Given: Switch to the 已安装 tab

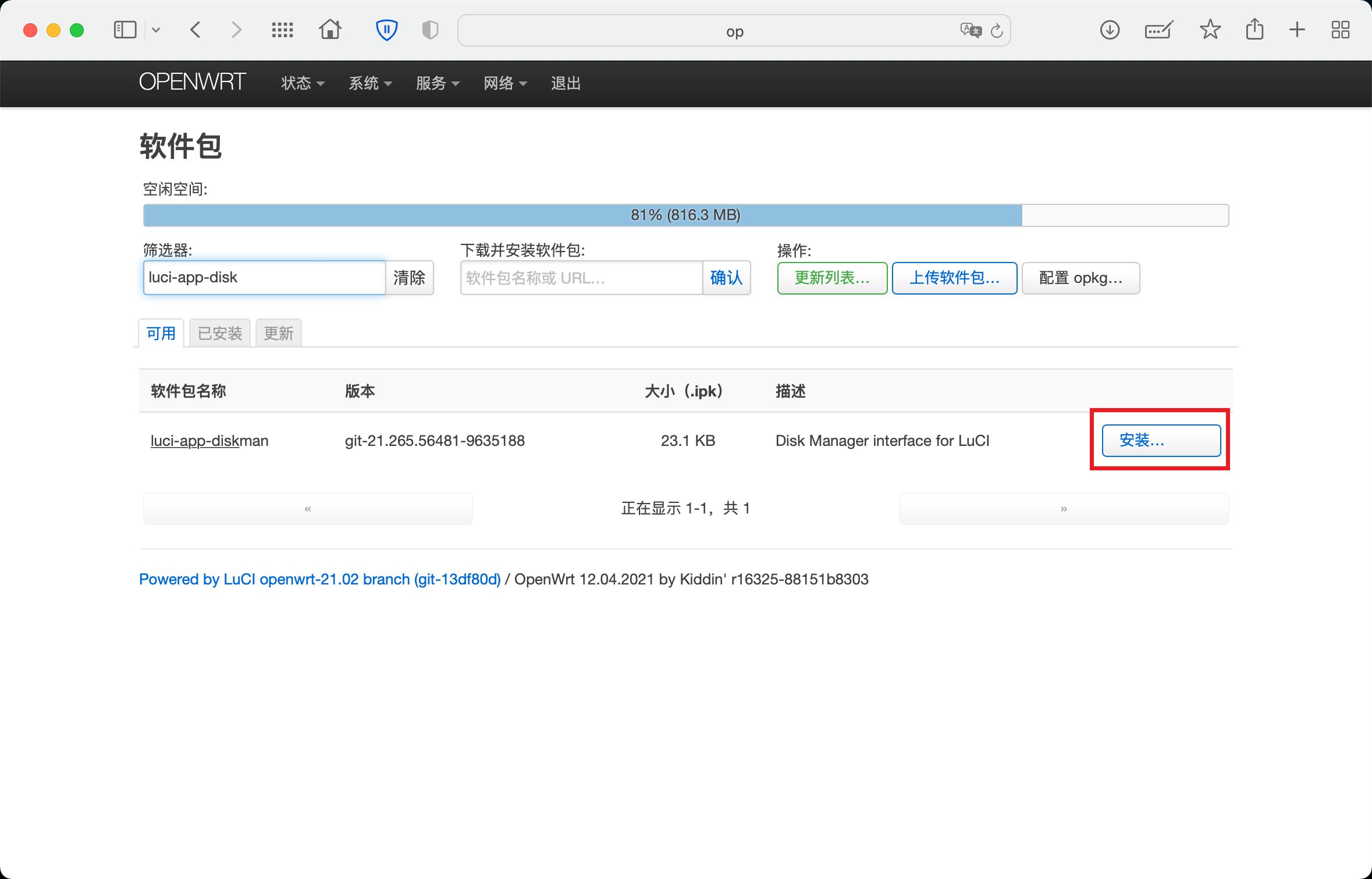Looking at the screenshot, I should coord(220,333).
